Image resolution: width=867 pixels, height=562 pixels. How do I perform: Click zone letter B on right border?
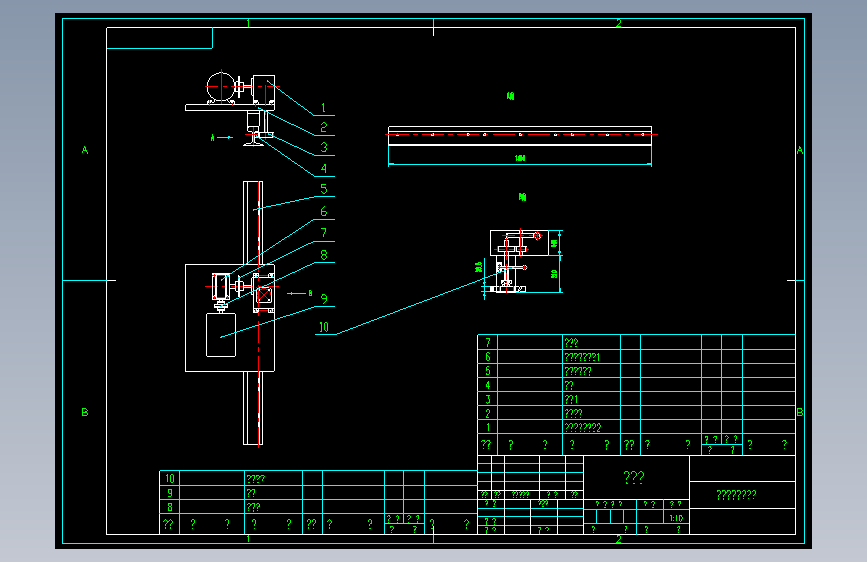(x=800, y=412)
